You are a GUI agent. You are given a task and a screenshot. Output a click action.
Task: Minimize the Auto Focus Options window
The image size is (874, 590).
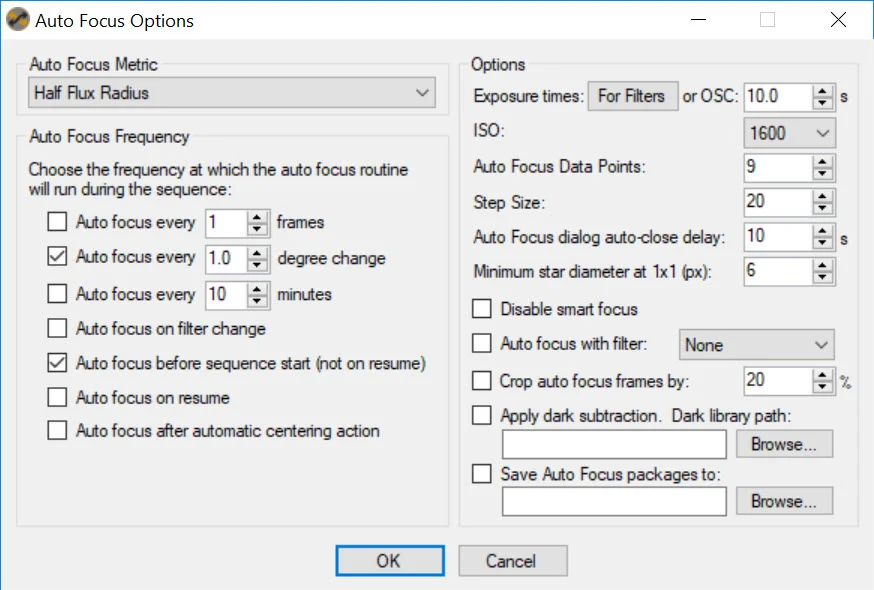point(698,20)
